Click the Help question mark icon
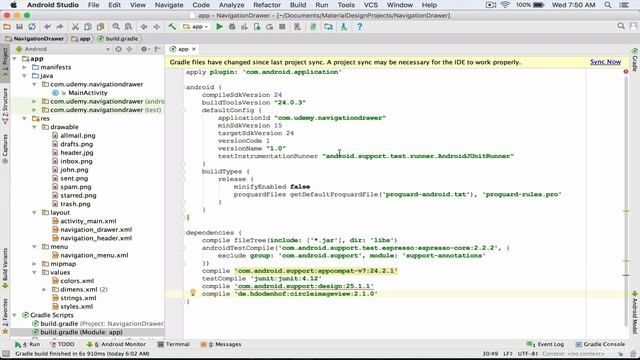This screenshot has height=360, width=640. [360, 27]
